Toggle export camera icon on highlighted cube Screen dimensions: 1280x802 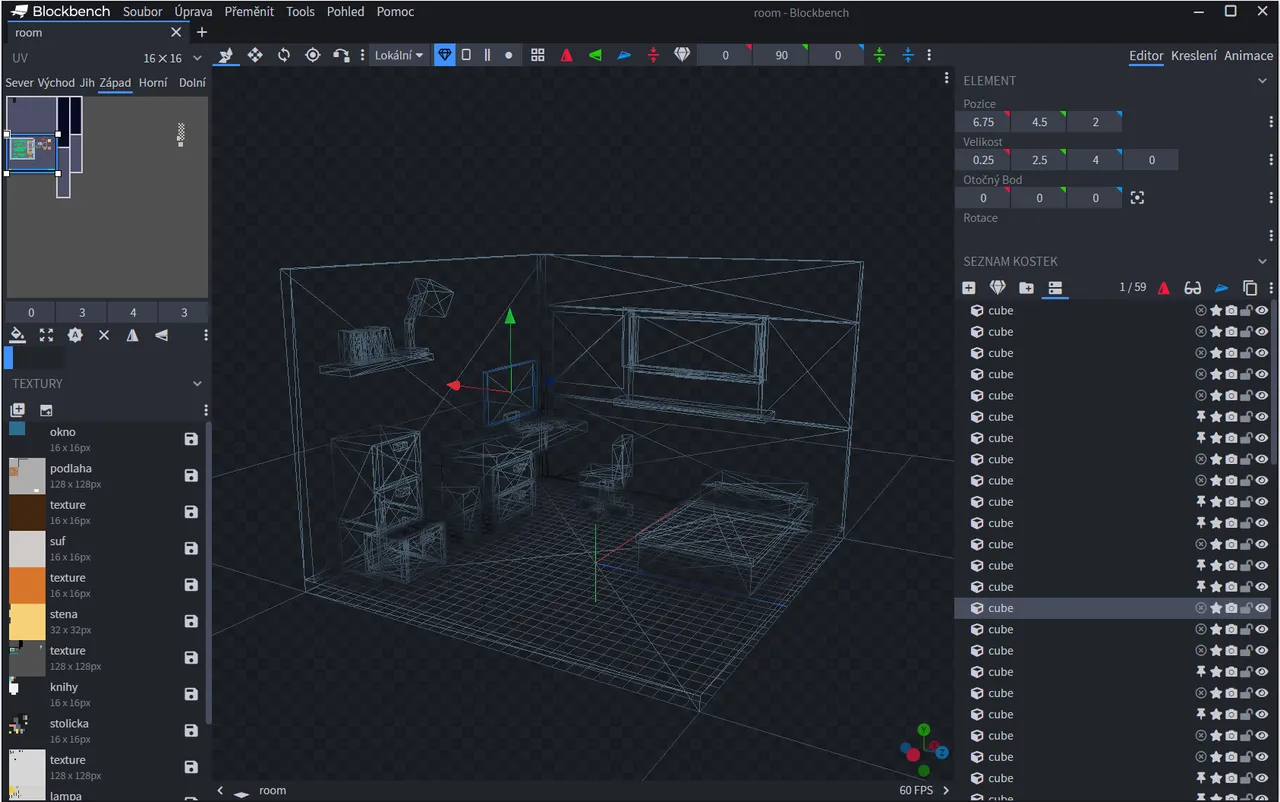(1231, 608)
